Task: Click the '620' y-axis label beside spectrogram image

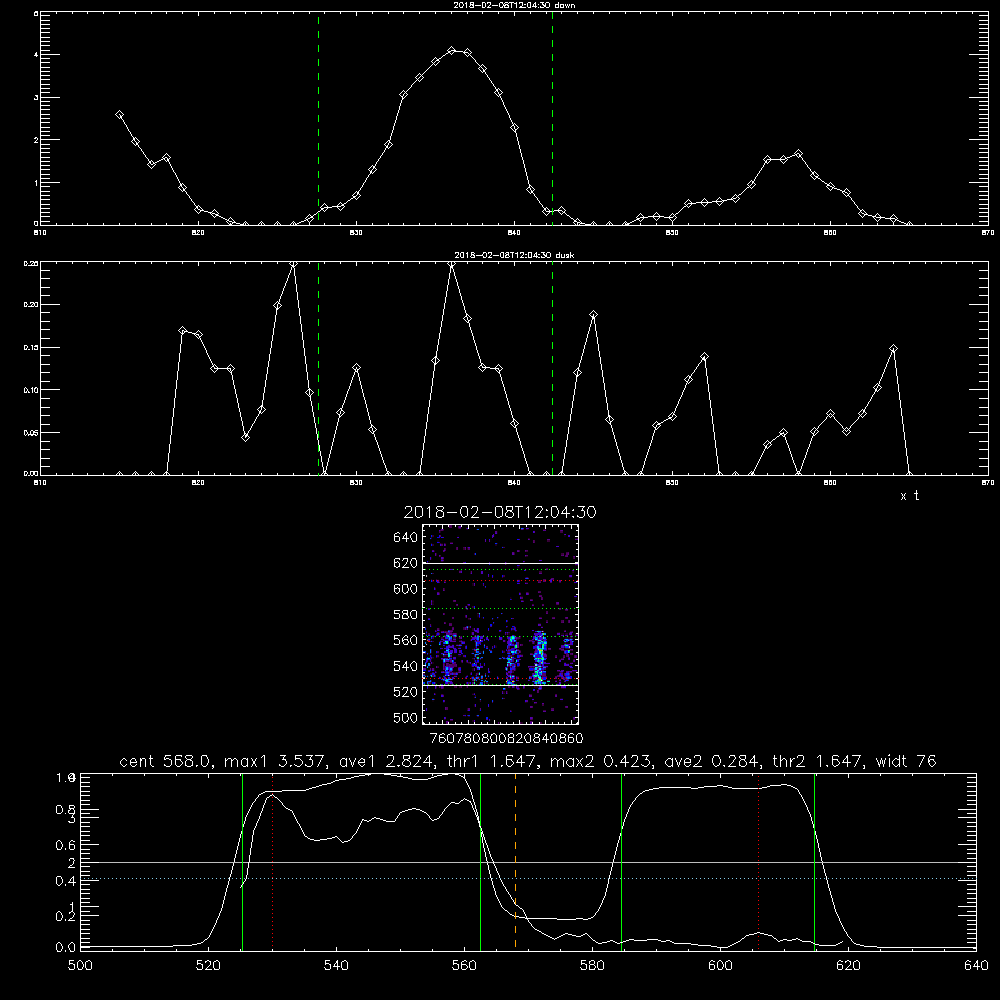Action: click(x=406, y=563)
